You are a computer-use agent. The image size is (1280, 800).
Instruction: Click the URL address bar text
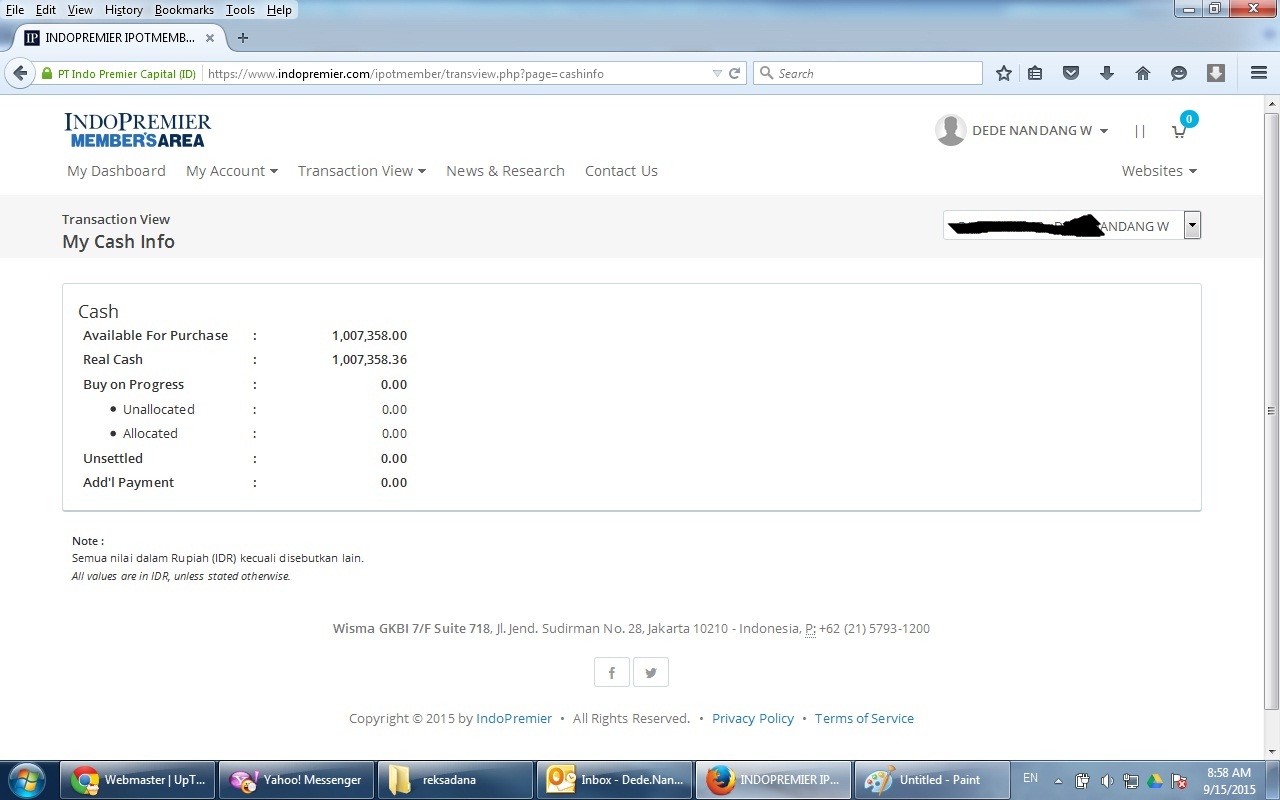tap(405, 74)
